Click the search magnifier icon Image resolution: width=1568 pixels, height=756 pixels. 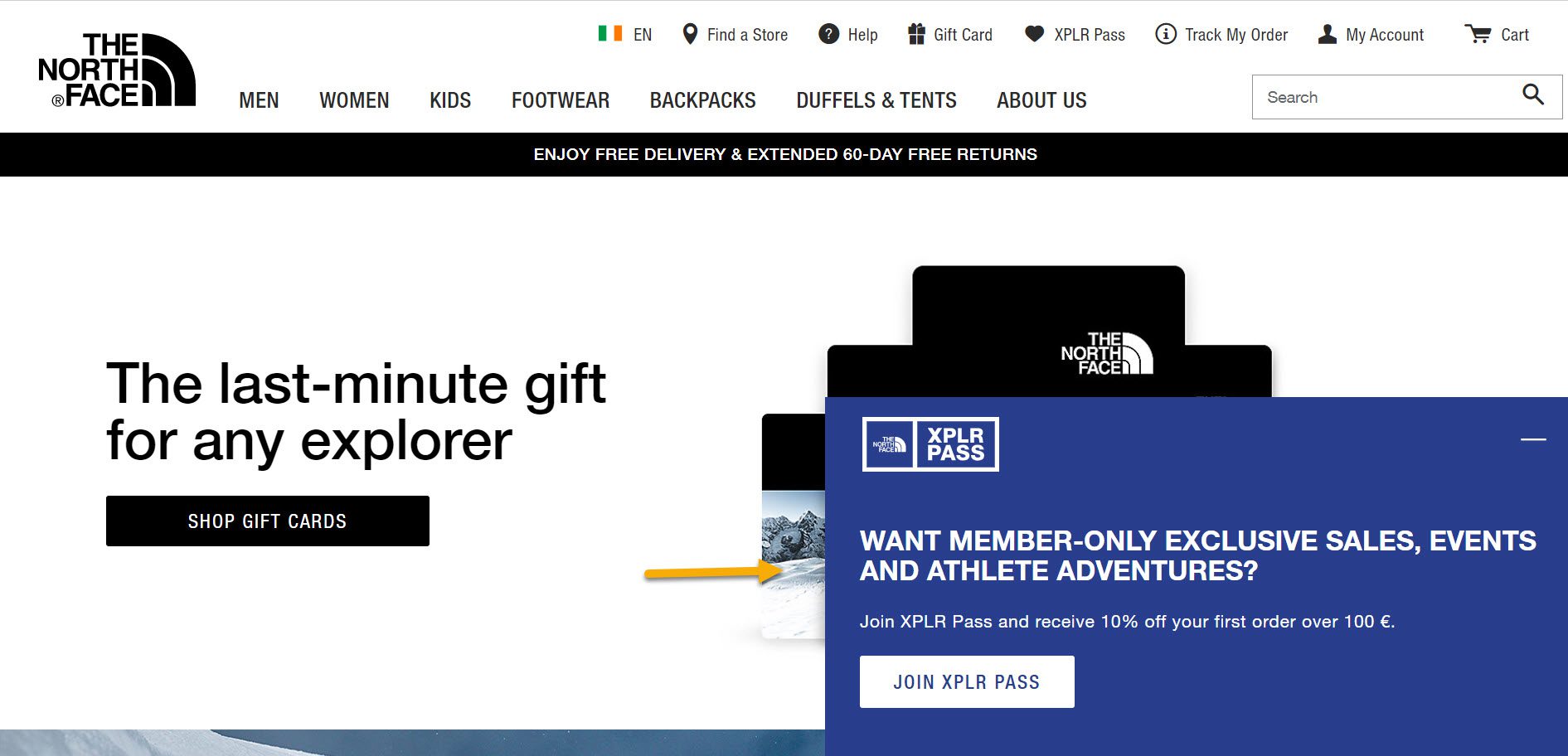(1533, 95)
